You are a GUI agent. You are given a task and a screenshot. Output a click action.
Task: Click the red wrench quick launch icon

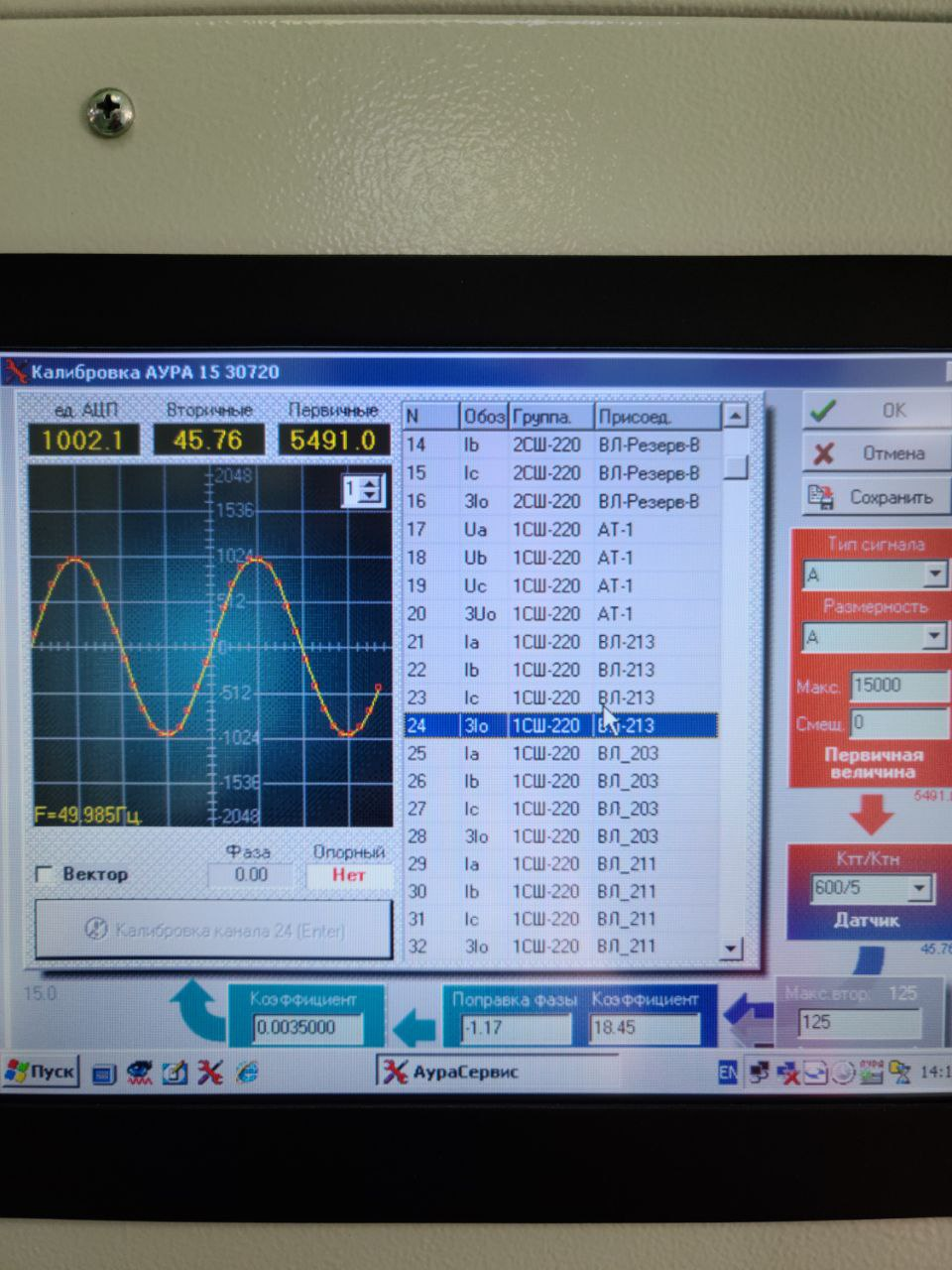[209, 1072]
